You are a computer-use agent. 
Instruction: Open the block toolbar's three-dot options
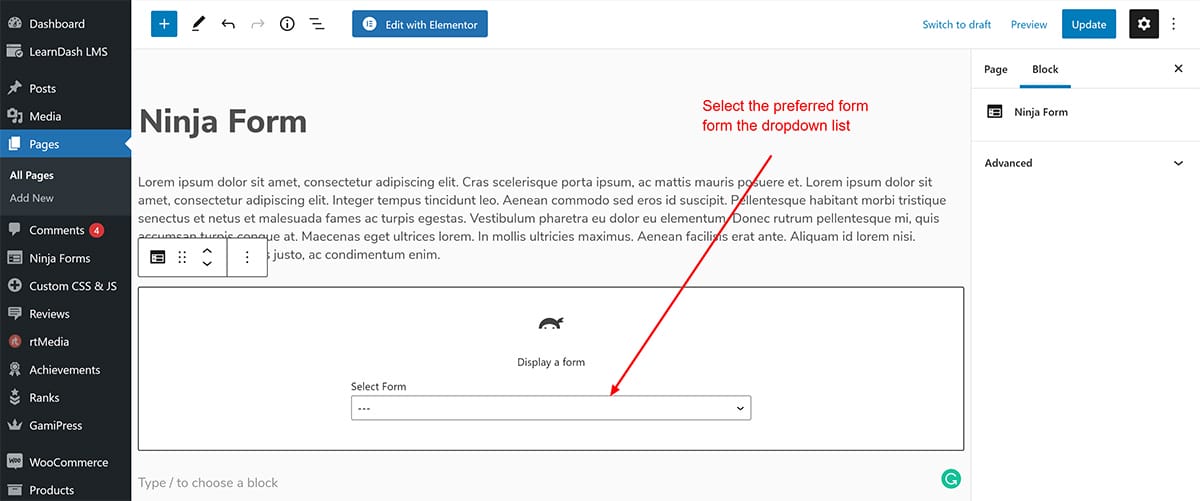(247, 257)
